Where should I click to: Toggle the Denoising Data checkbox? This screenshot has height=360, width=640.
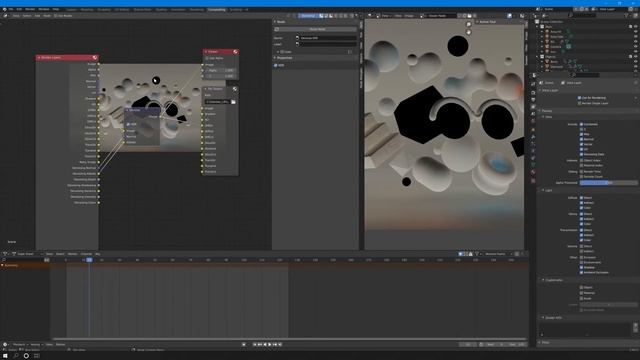tap(581, 154)
